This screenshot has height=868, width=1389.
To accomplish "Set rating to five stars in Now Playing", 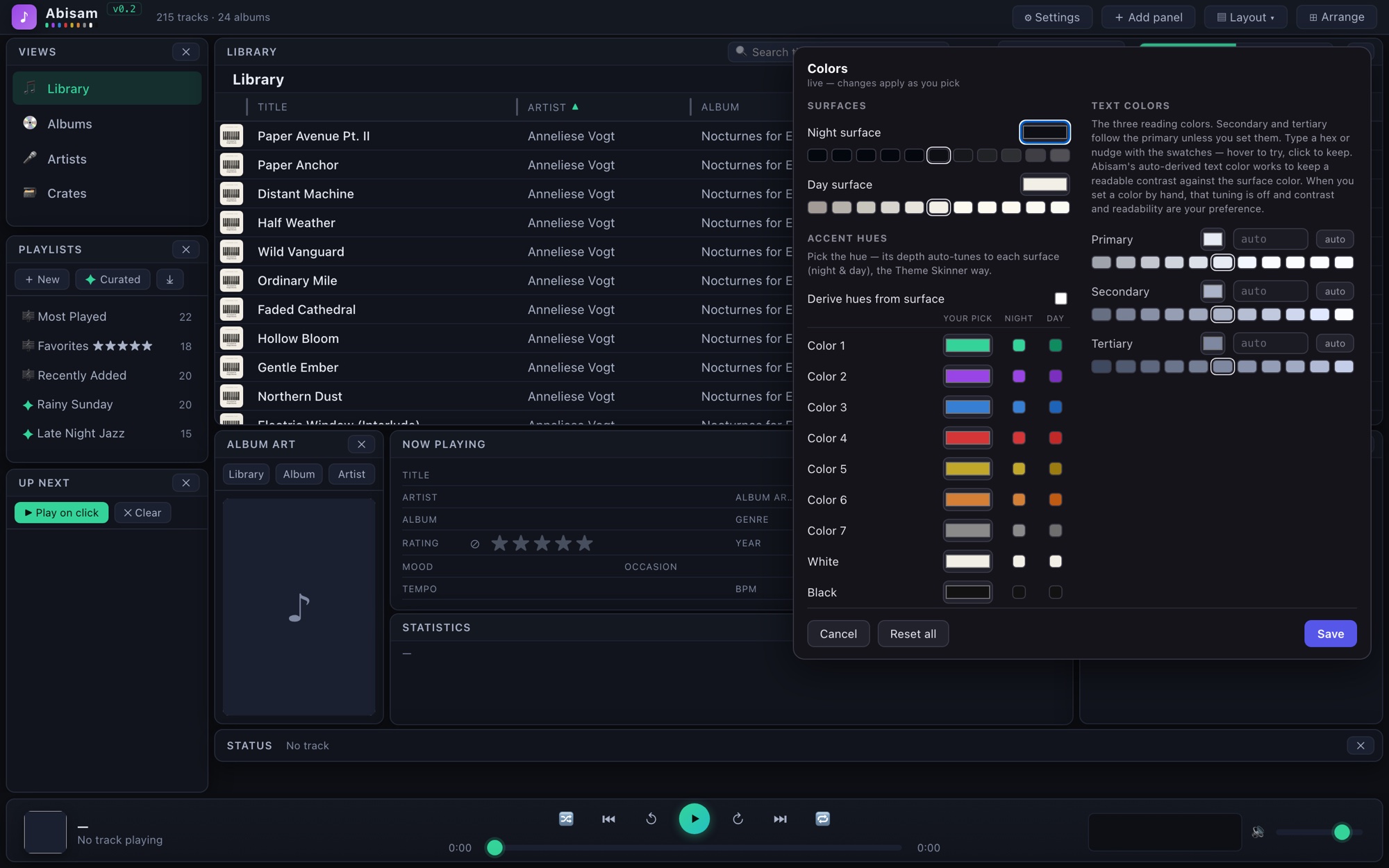I will click(x=585, y=543).
